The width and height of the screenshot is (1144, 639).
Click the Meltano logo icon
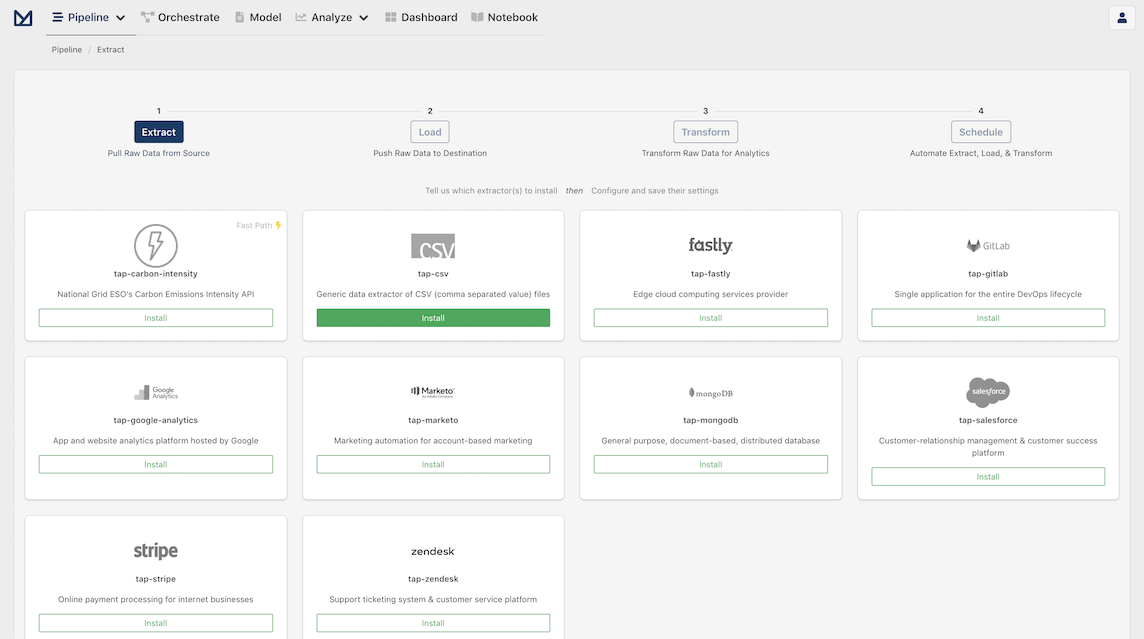pos(23,18)
